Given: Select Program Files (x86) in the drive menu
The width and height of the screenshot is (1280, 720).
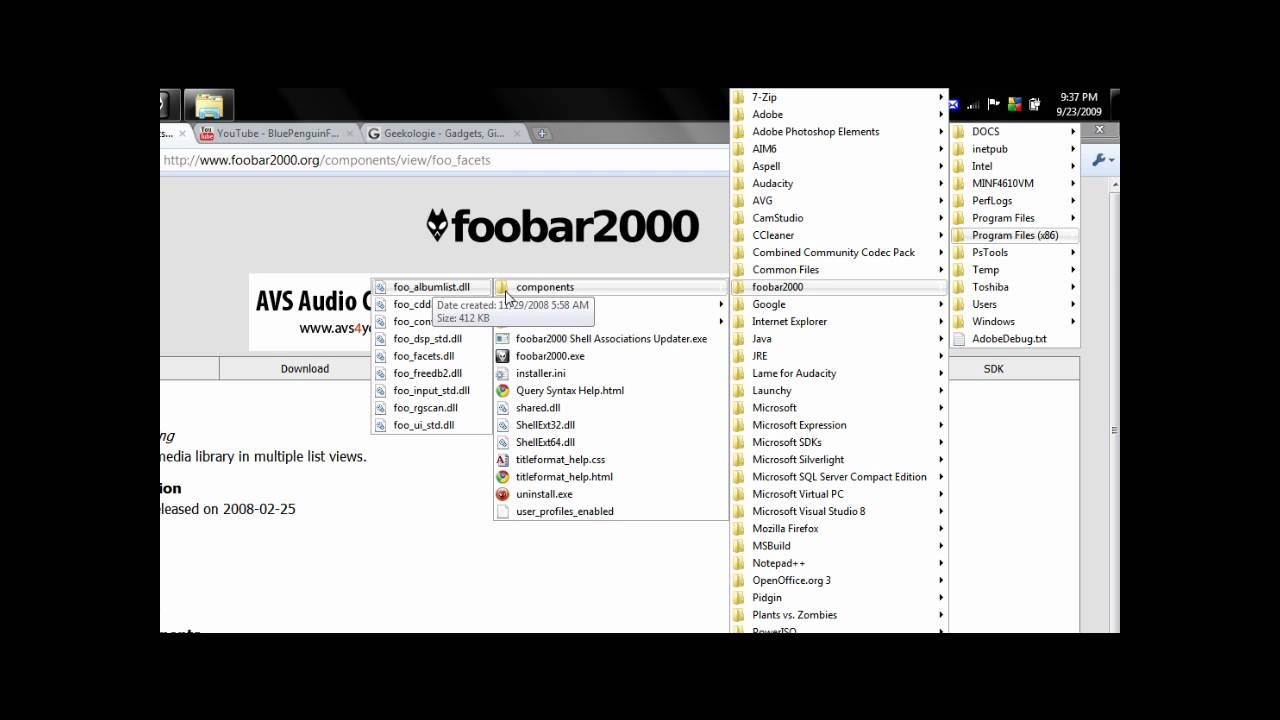Looking at the screenshot, I should (1015, 235).
